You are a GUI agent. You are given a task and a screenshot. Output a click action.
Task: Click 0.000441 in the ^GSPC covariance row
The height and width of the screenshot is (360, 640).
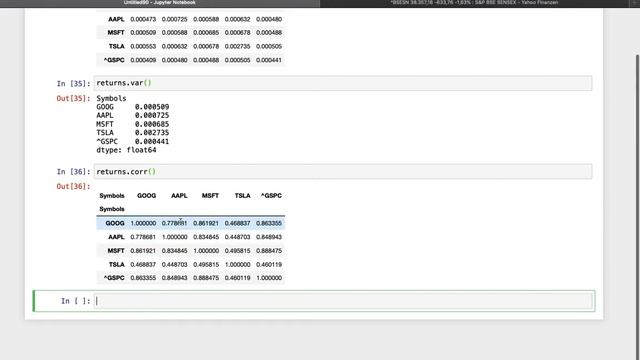point(269,60)
